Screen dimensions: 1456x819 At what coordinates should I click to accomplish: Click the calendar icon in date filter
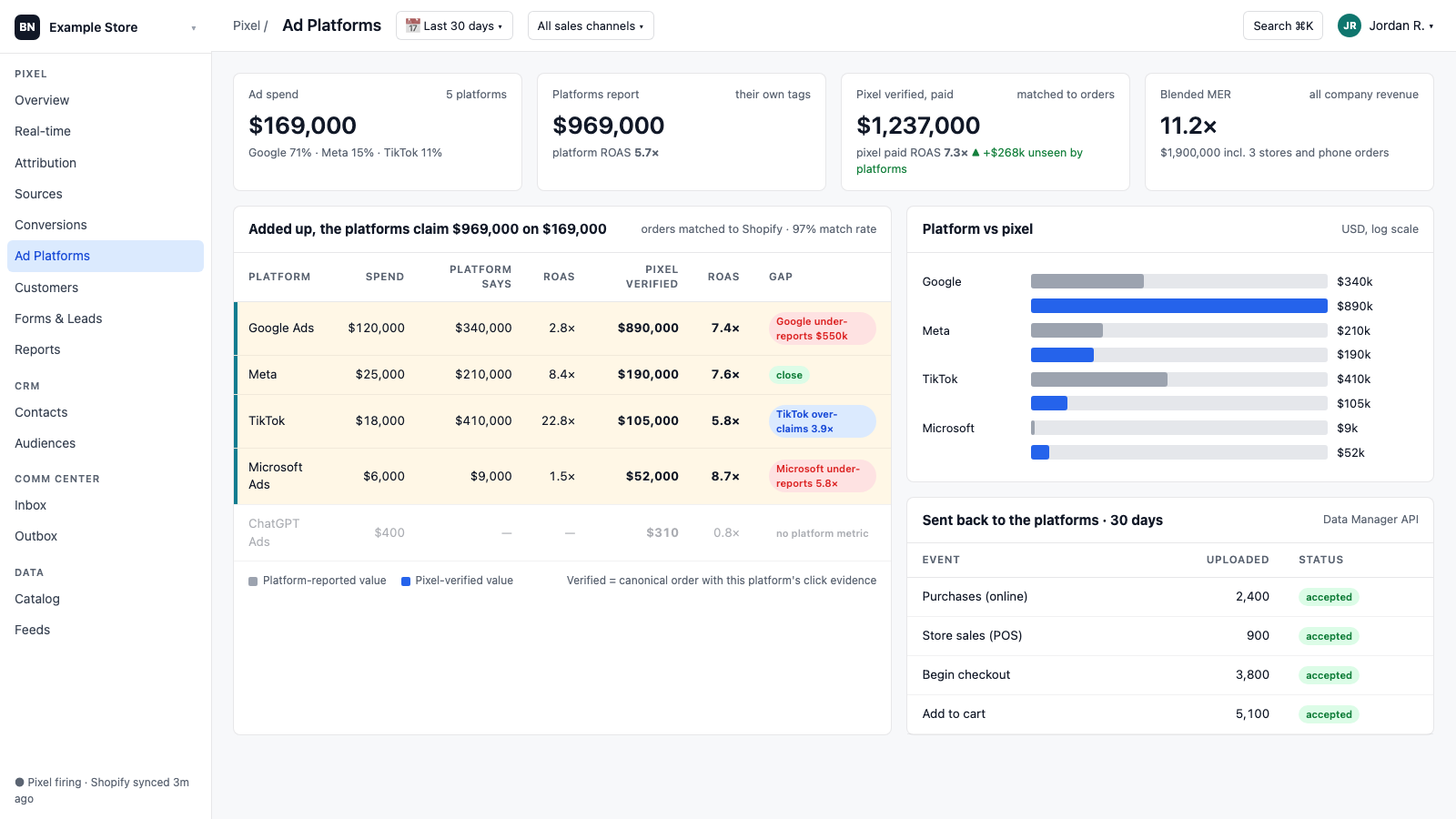coord(412,25)
